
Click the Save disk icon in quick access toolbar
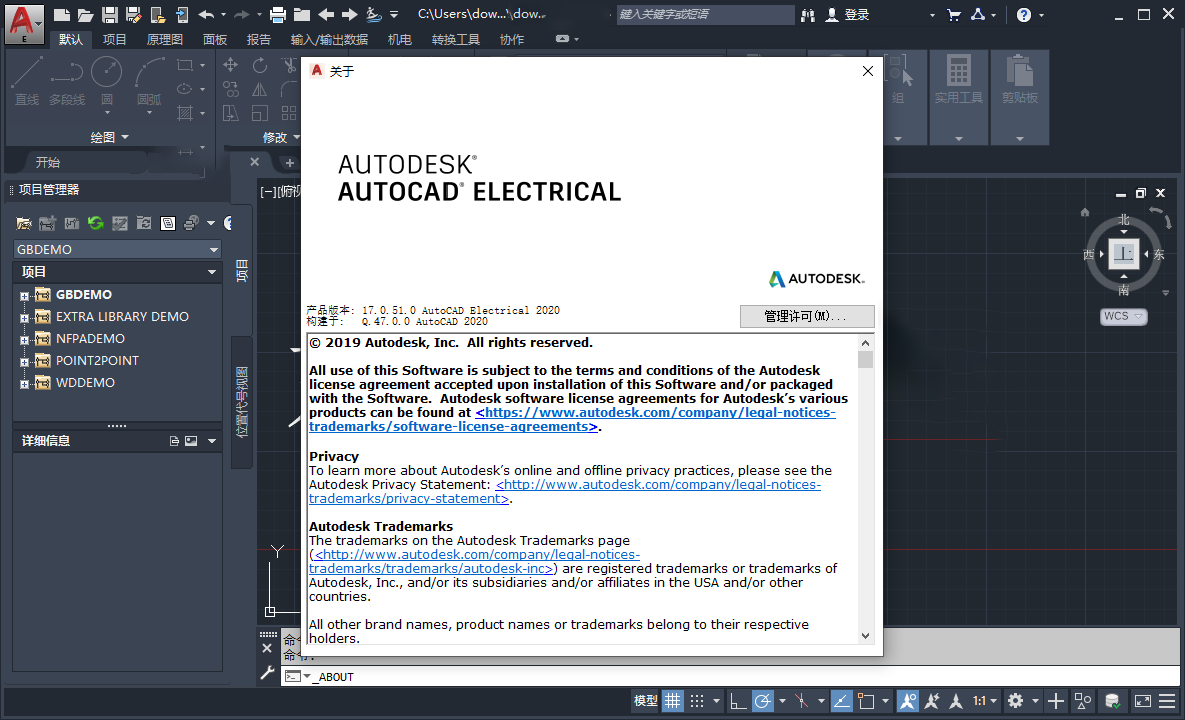(110, 14)
